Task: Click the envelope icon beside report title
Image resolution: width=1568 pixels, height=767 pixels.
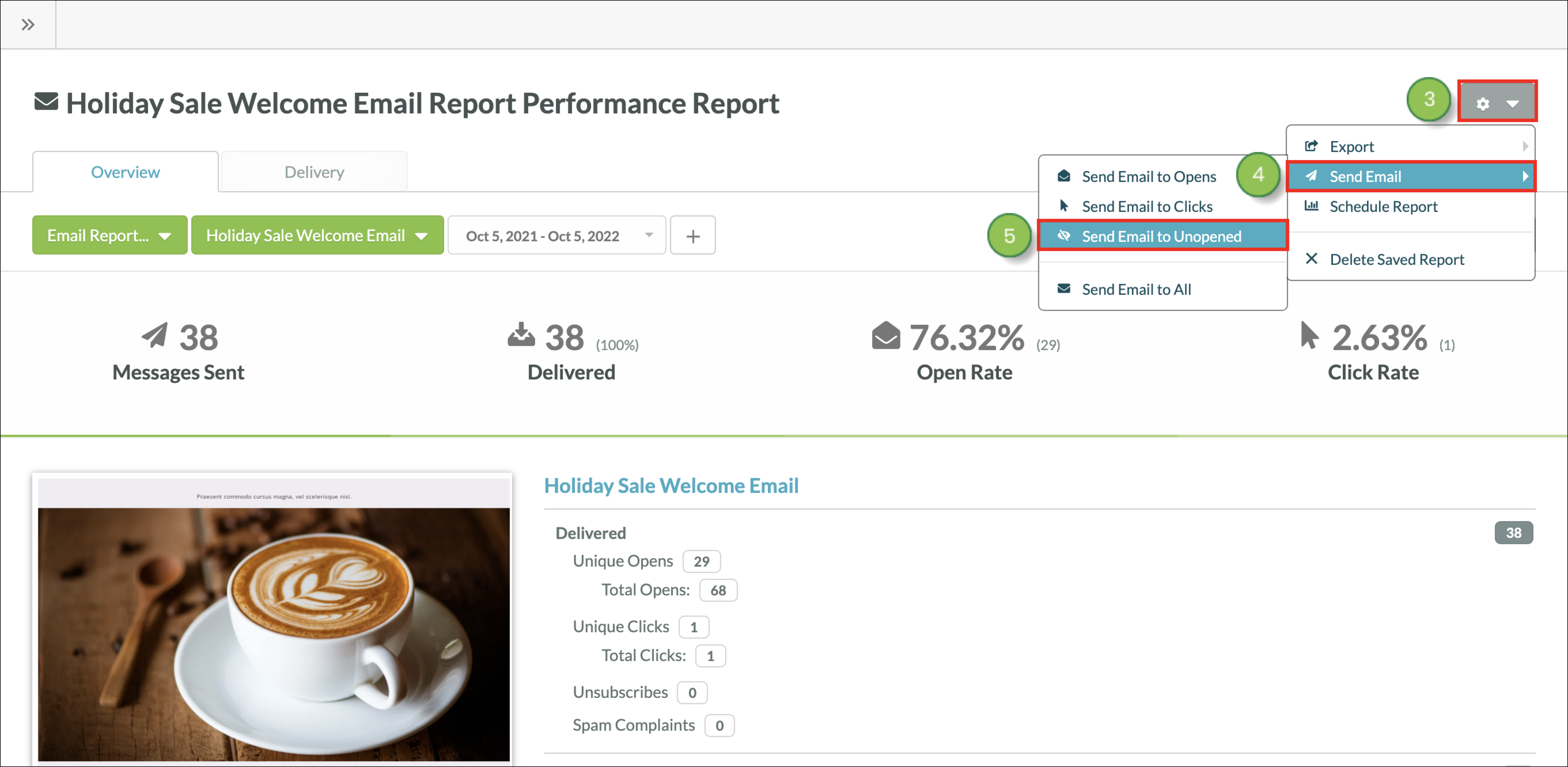Action: [x=46, y=102]
